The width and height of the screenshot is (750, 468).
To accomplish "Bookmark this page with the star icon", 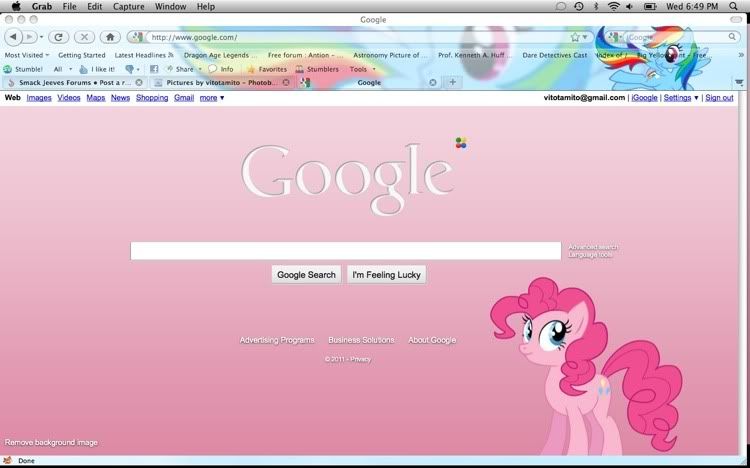I will pos(575,37).
